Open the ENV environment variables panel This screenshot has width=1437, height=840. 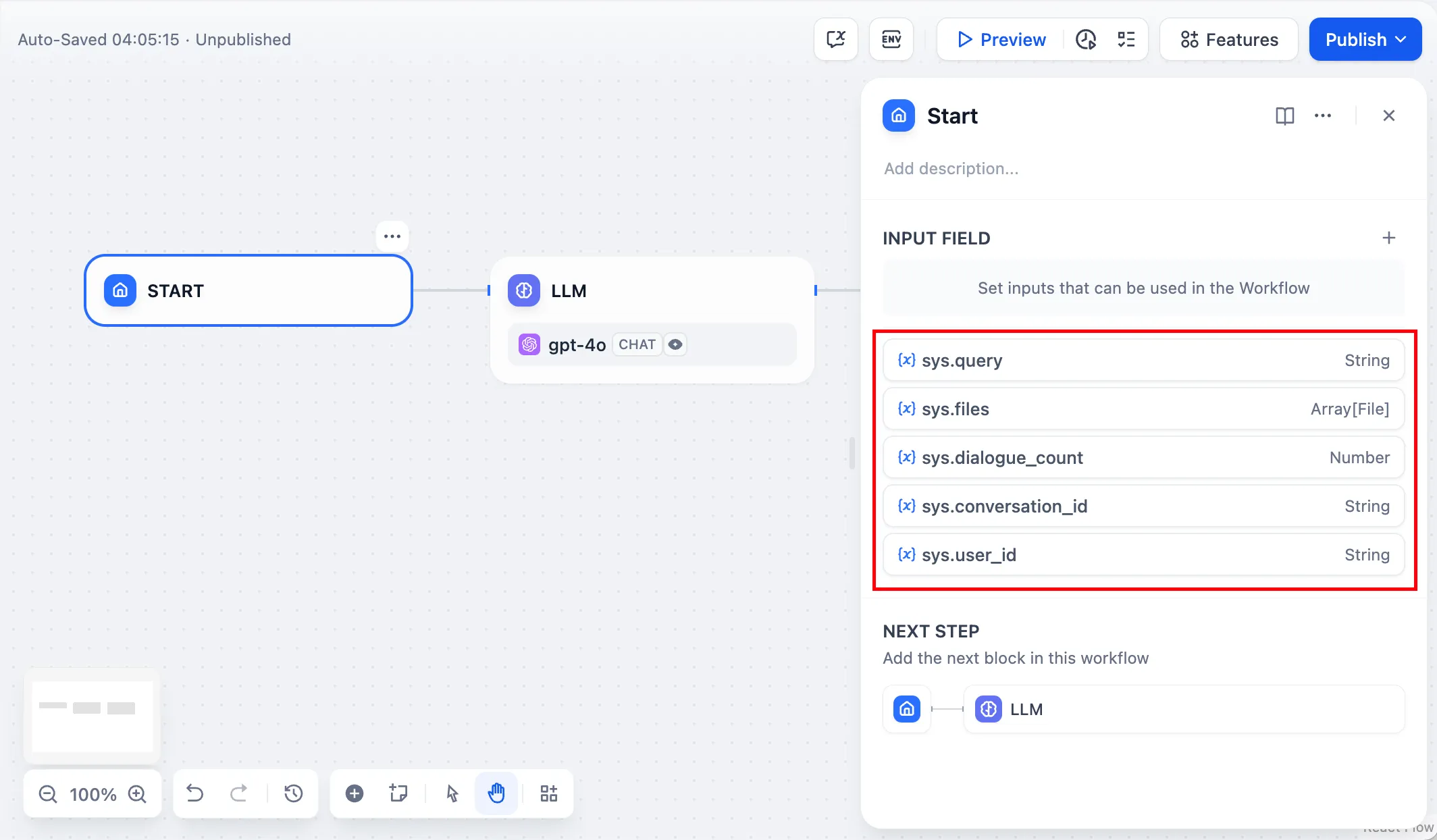click(x=891, y=39)
